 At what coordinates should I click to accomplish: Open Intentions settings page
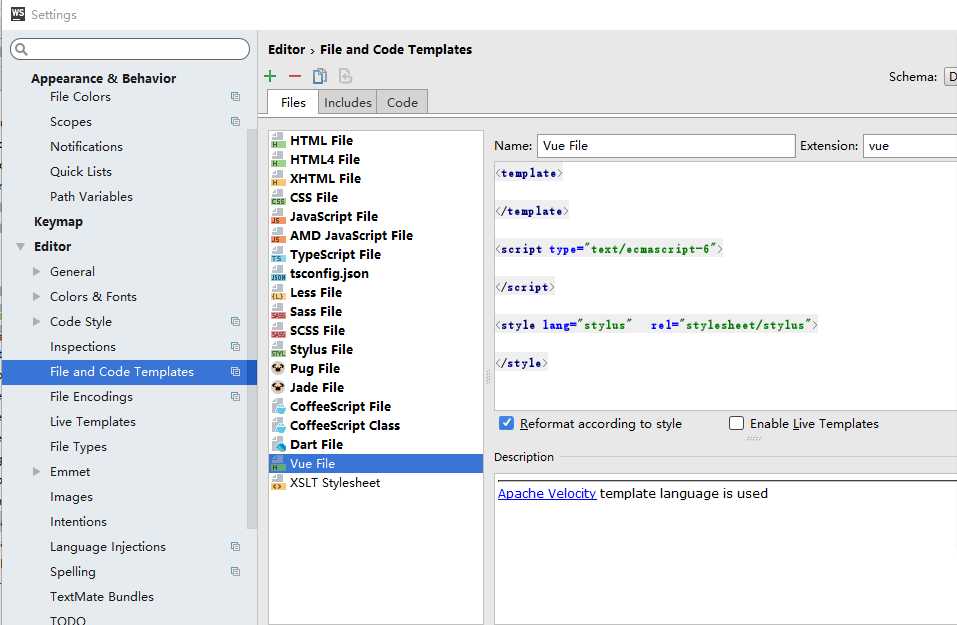[x=78, y=522]
